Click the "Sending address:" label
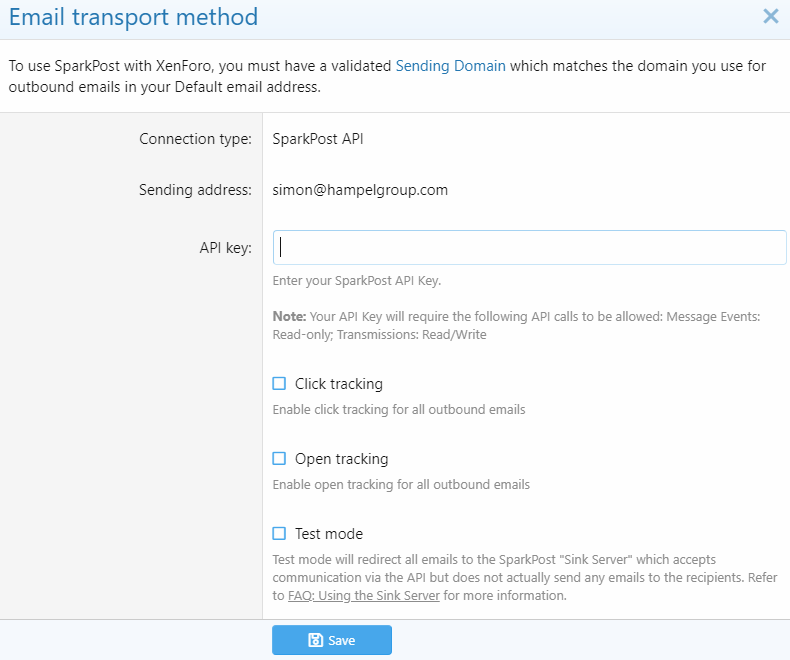 [195, 190]
